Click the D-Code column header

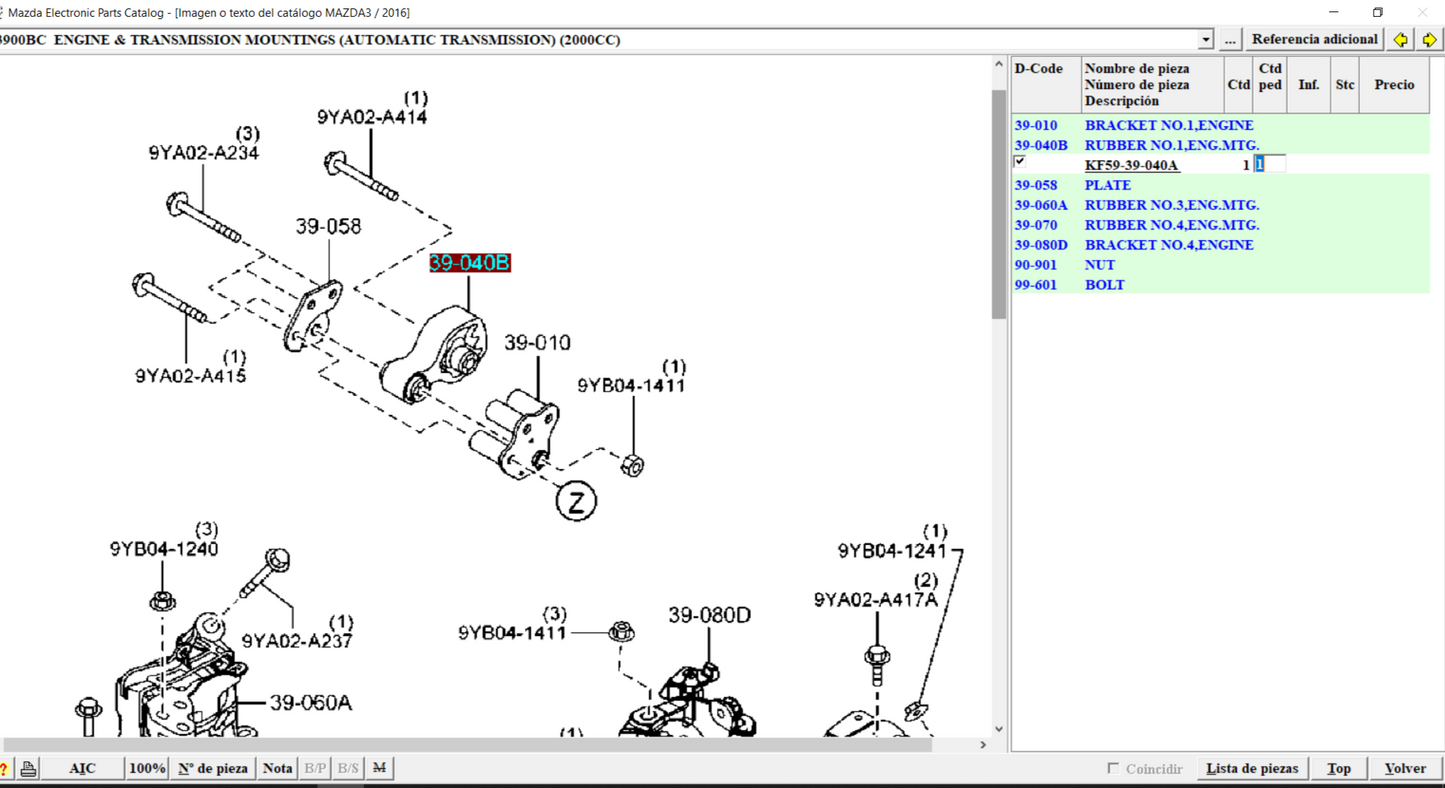coord(1046,84)
